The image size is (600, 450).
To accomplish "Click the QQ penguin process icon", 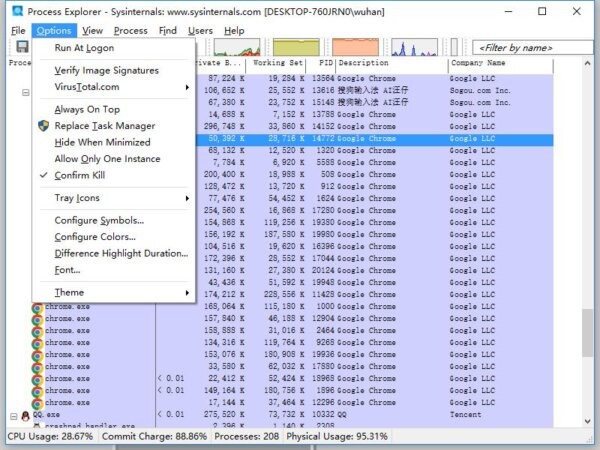I will 26,416.
